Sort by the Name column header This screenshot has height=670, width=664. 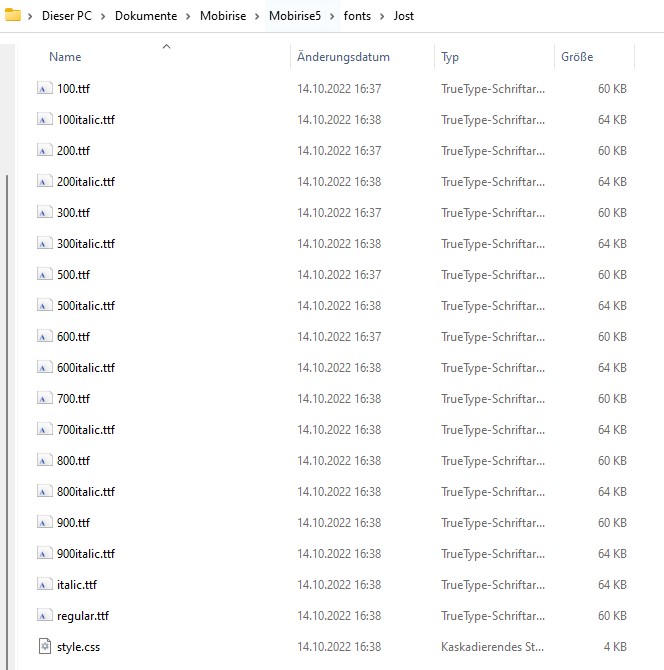[65, 57]
